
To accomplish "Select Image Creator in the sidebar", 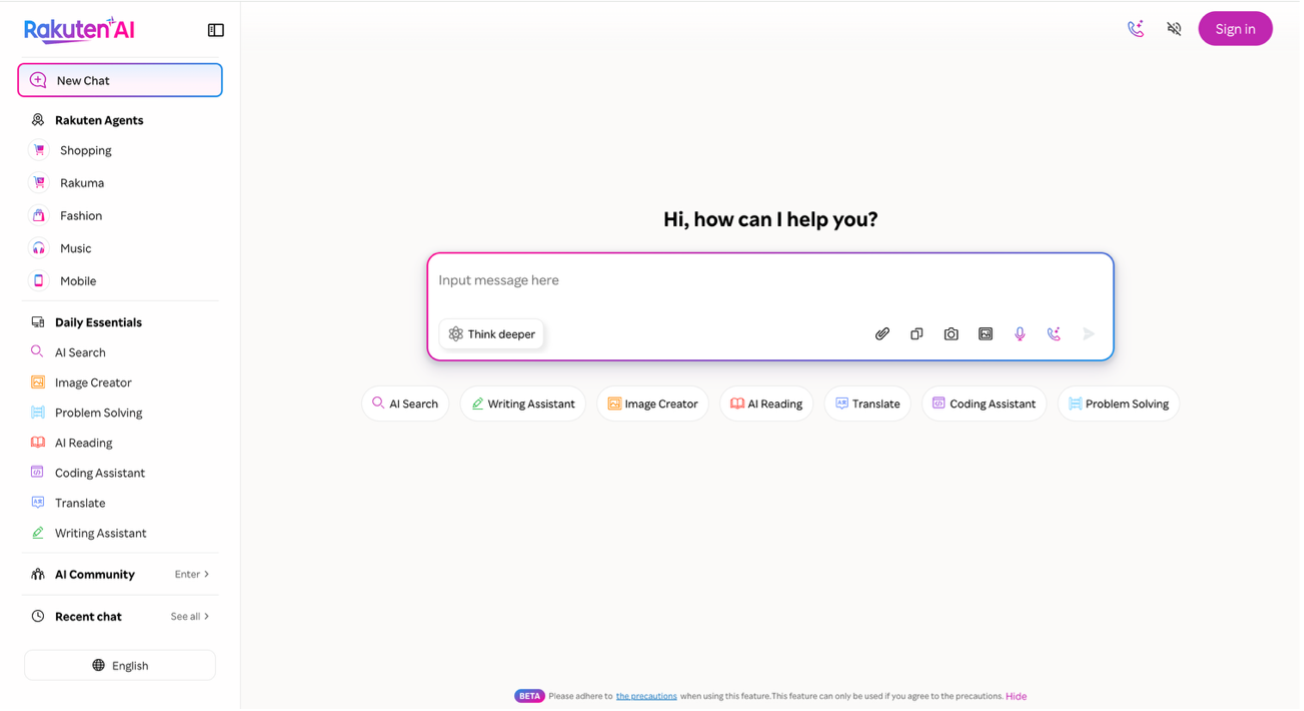I will click(x=93, y=383).
